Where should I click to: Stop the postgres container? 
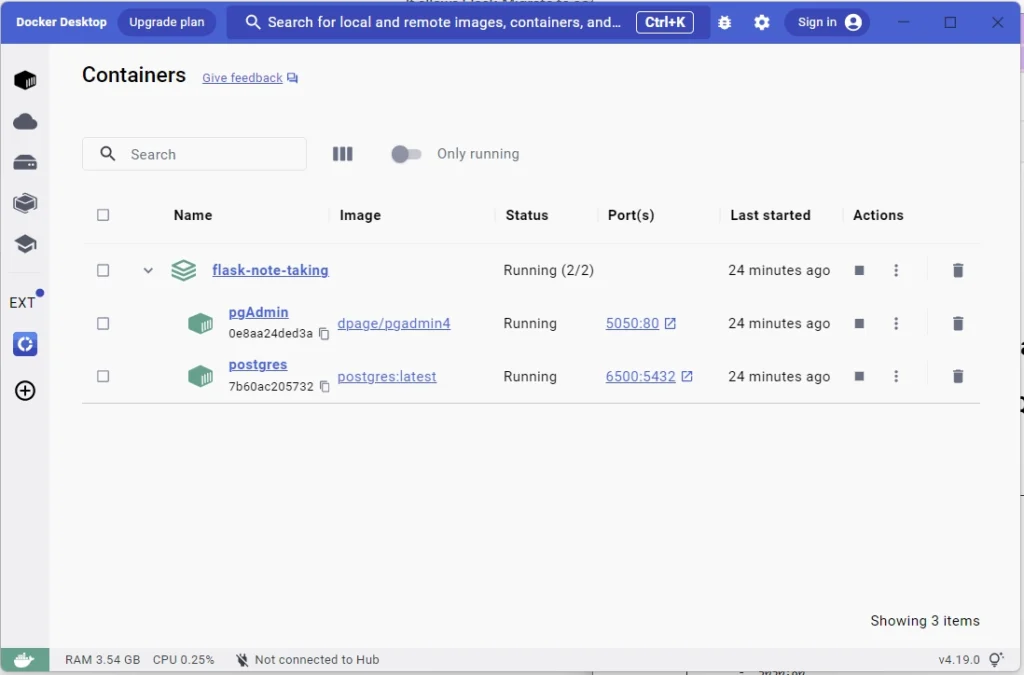(859, 377)
